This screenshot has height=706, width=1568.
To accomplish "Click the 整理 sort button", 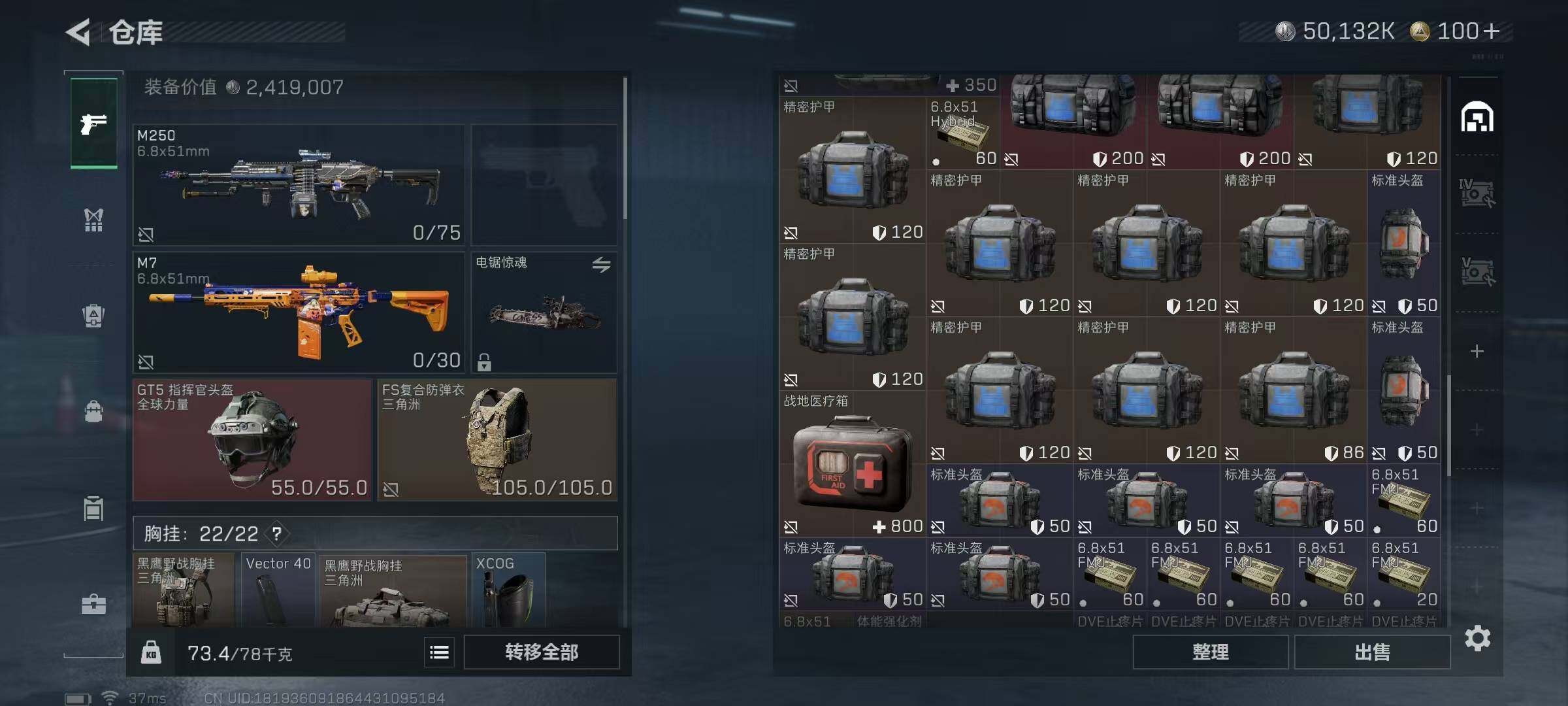I will click(1211, 652).
